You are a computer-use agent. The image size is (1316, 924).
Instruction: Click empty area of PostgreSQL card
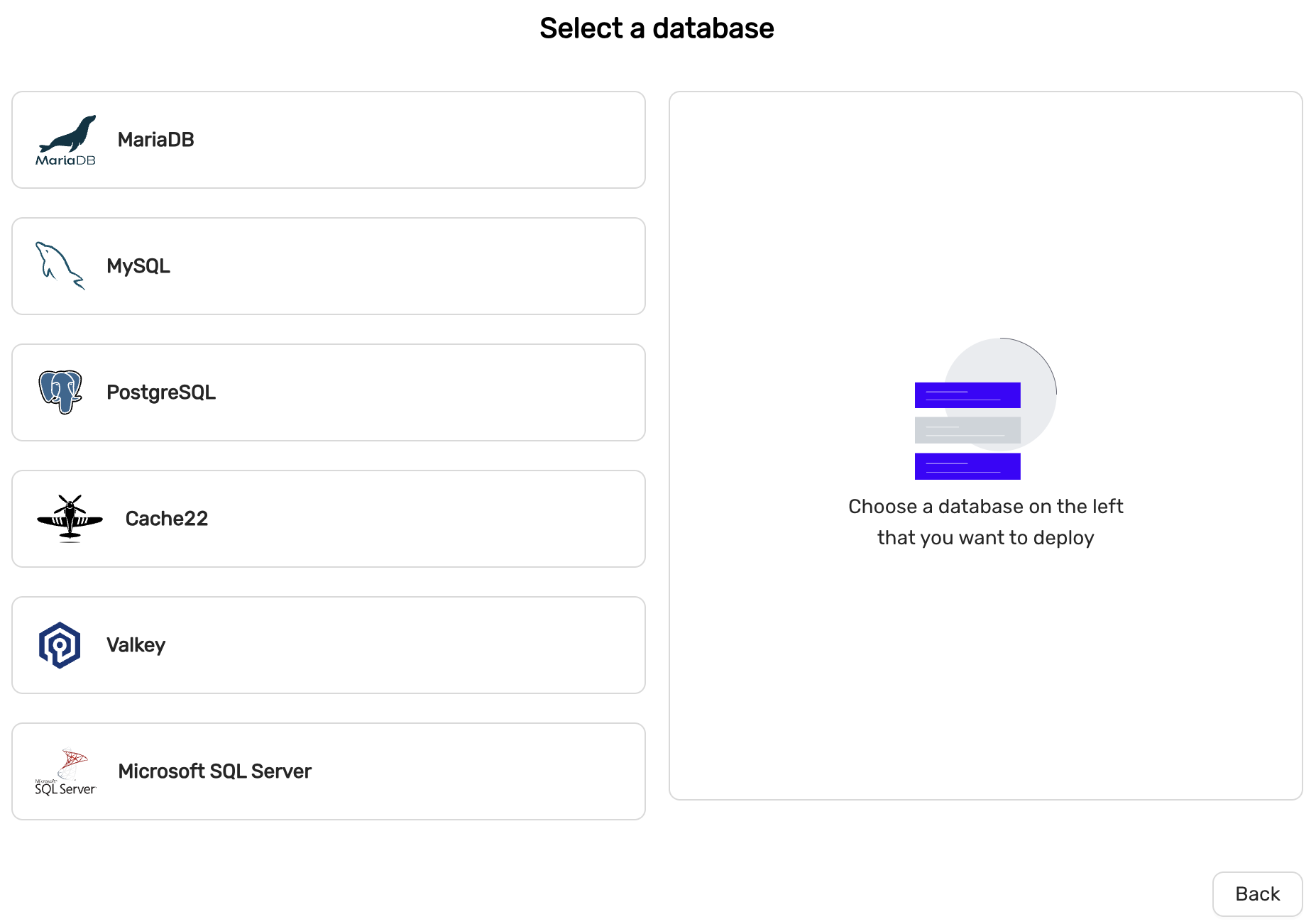[x=426, y=392]
